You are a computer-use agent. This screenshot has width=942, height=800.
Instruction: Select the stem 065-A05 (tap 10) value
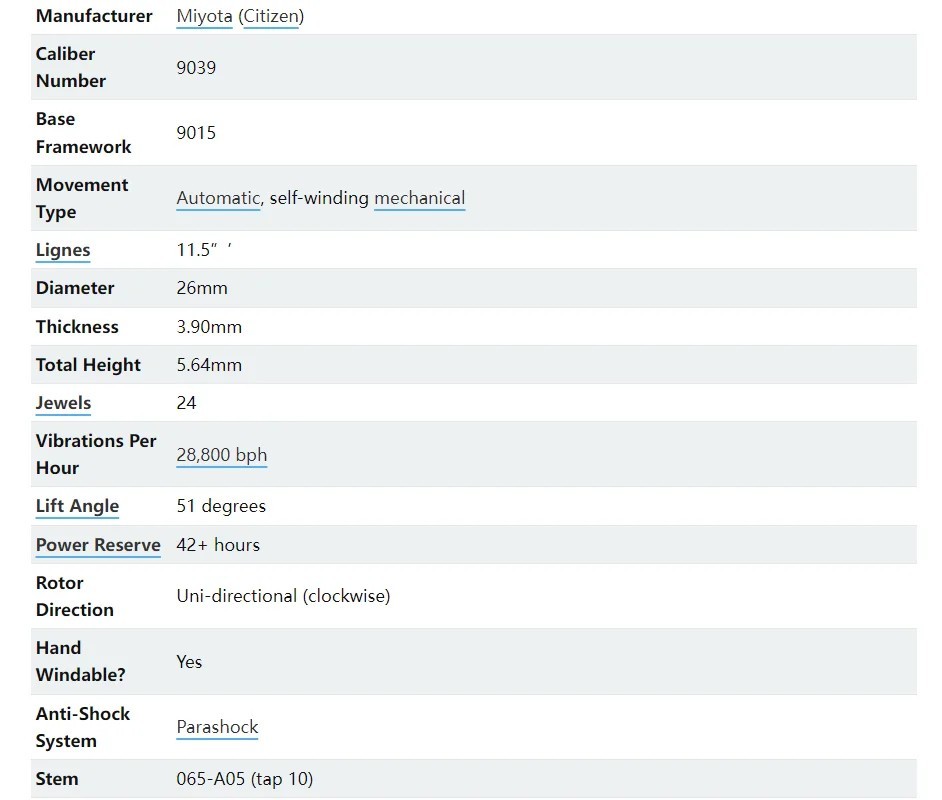tap(245, 780)
